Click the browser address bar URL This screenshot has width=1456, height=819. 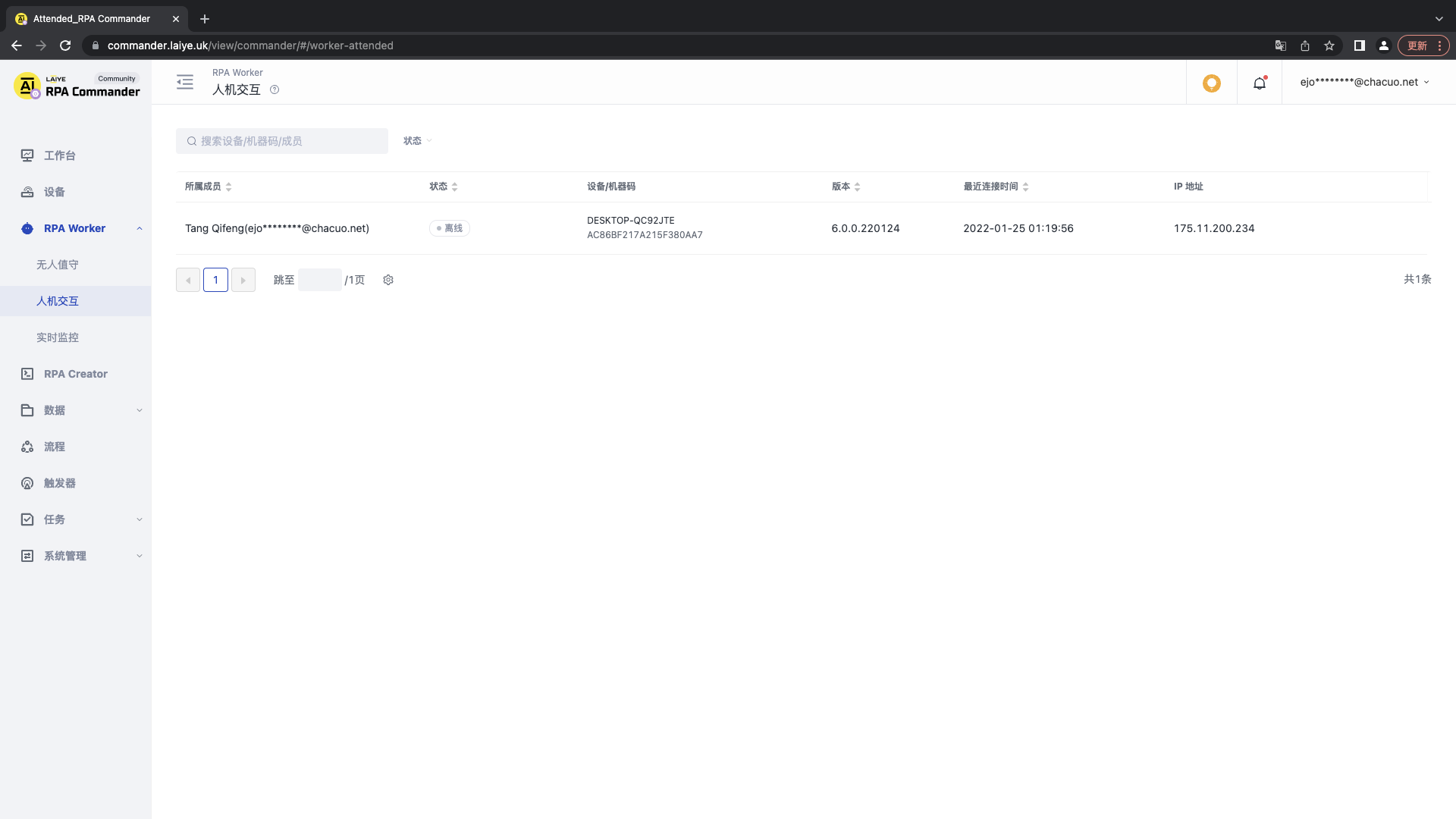pos(250,45)
